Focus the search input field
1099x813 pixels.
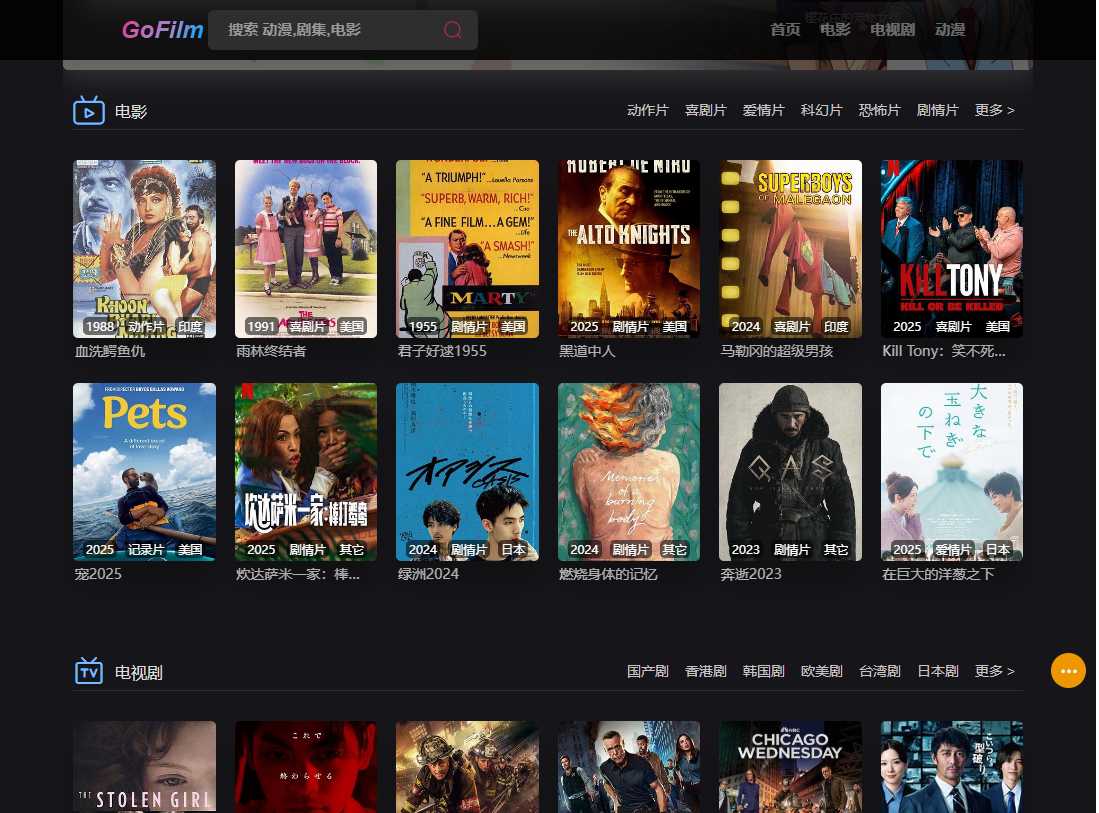click(325, 30)
